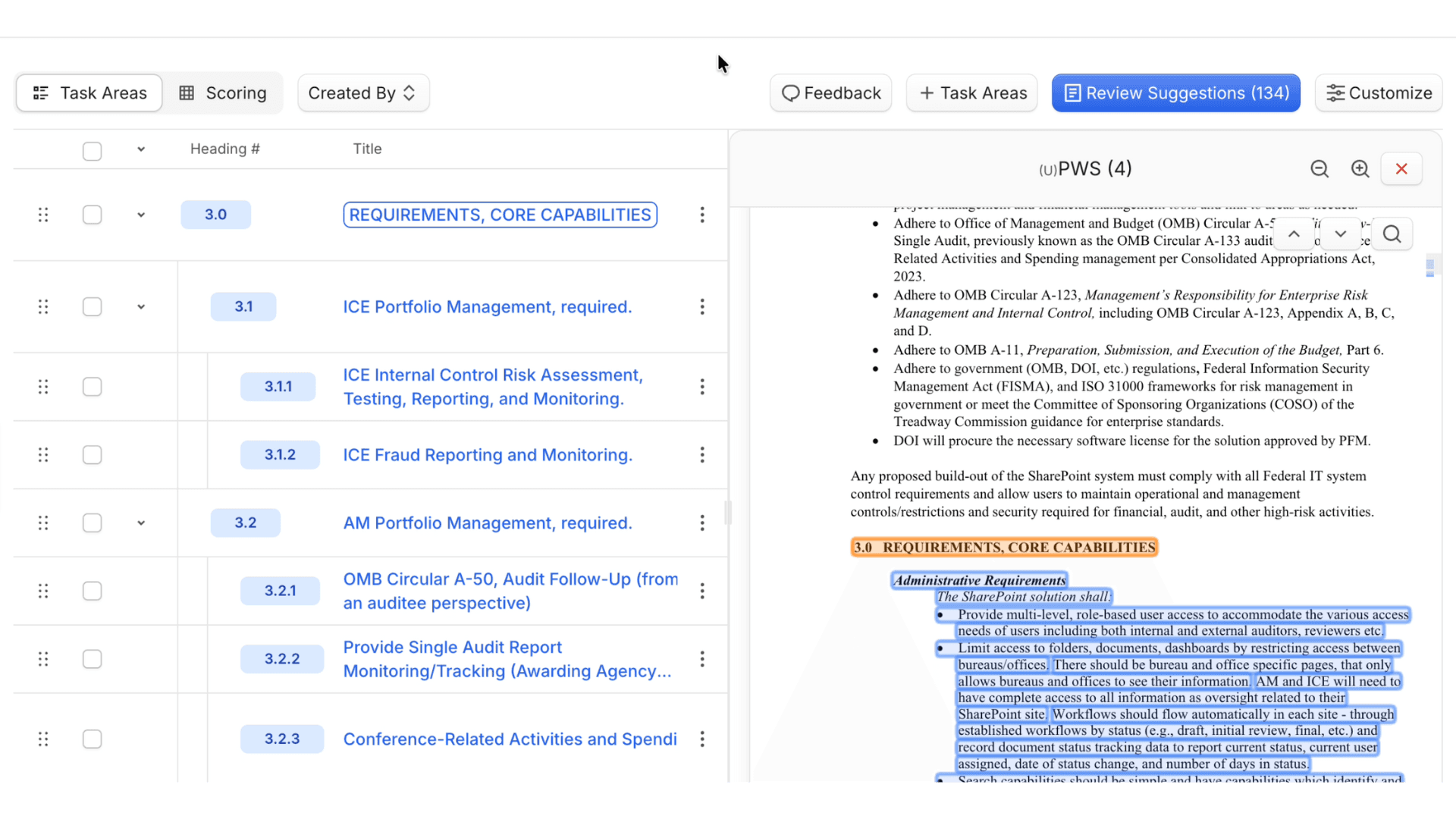Open options menu for heading 3.2.3
1456x819 pixels.
(702, 739)
